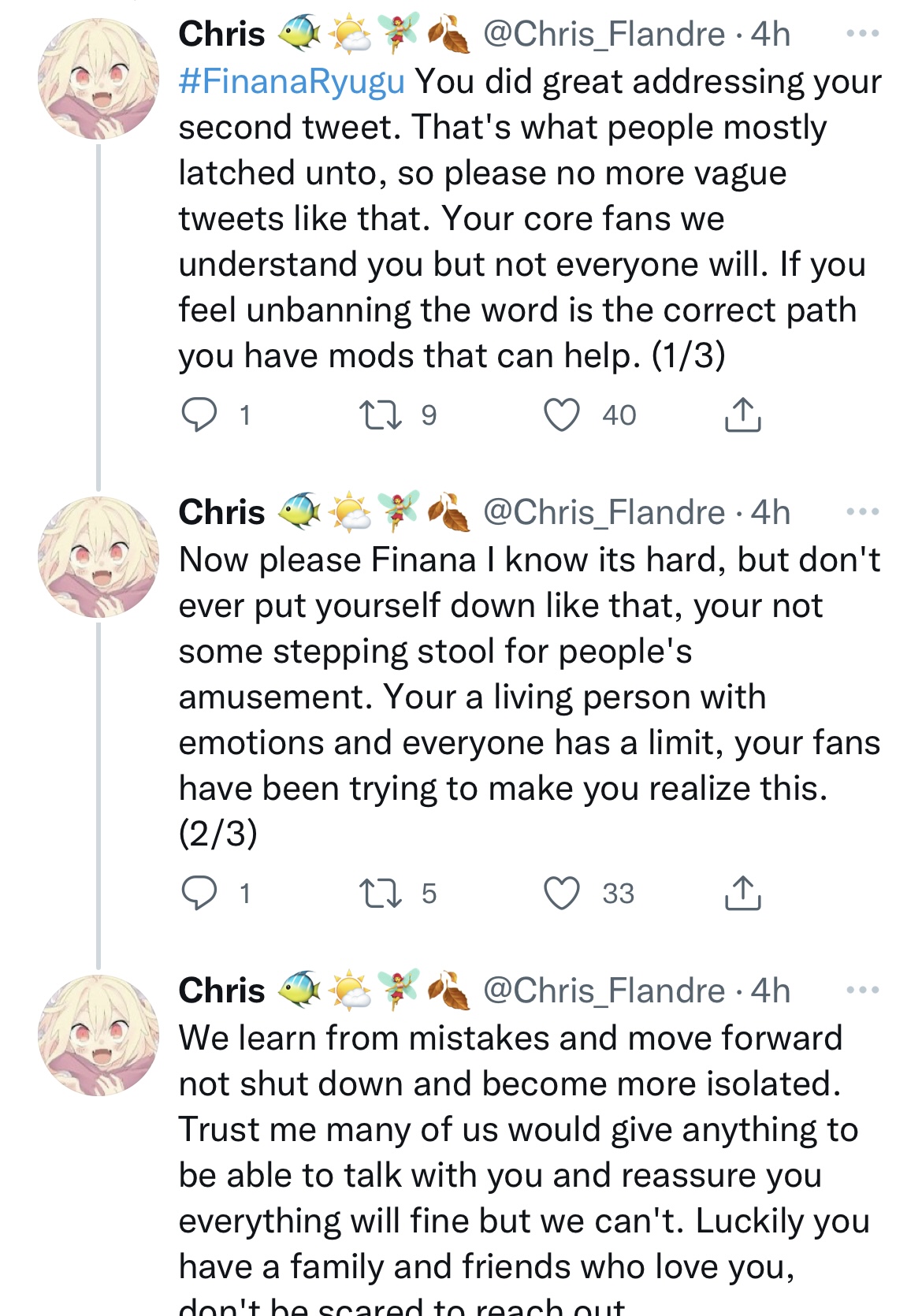This screenshot has height=1316, width=922.
Task: Click Chris's avatar on the second tweet
Action: click(x=98, y=557)
